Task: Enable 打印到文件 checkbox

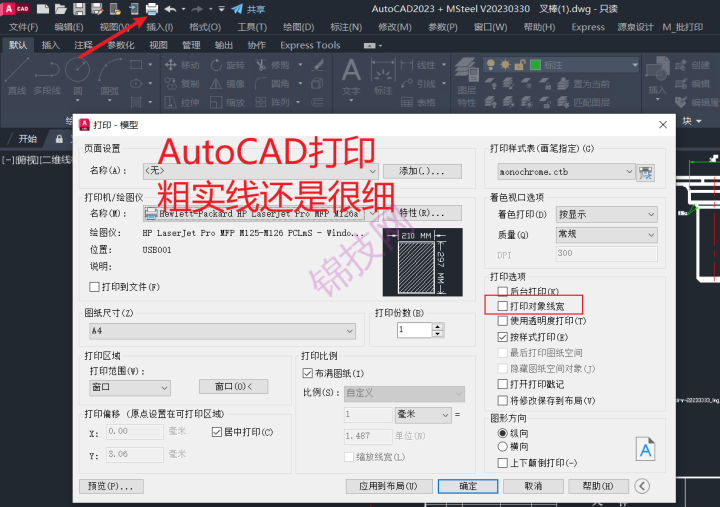Action: coord(94,287)
